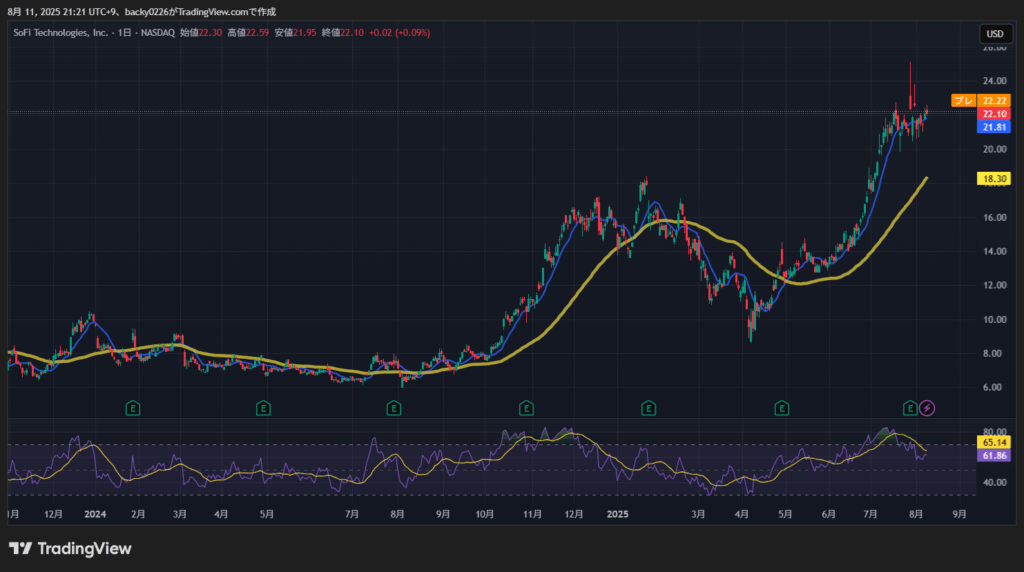Click the purple lightning bolt event icon
This screenshot has width=1024, height=572.
click(x=927, y=409)
